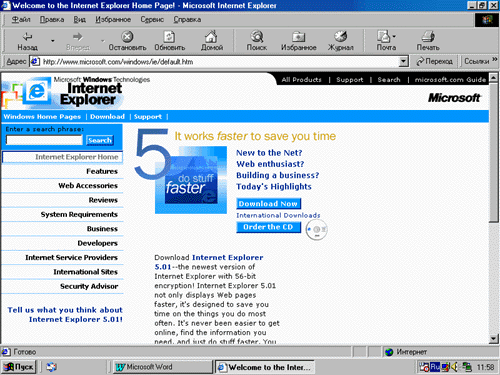Screen dimensions: 500x375
Task: Go to the home page via Домой icon
Action: pos(211,36)
